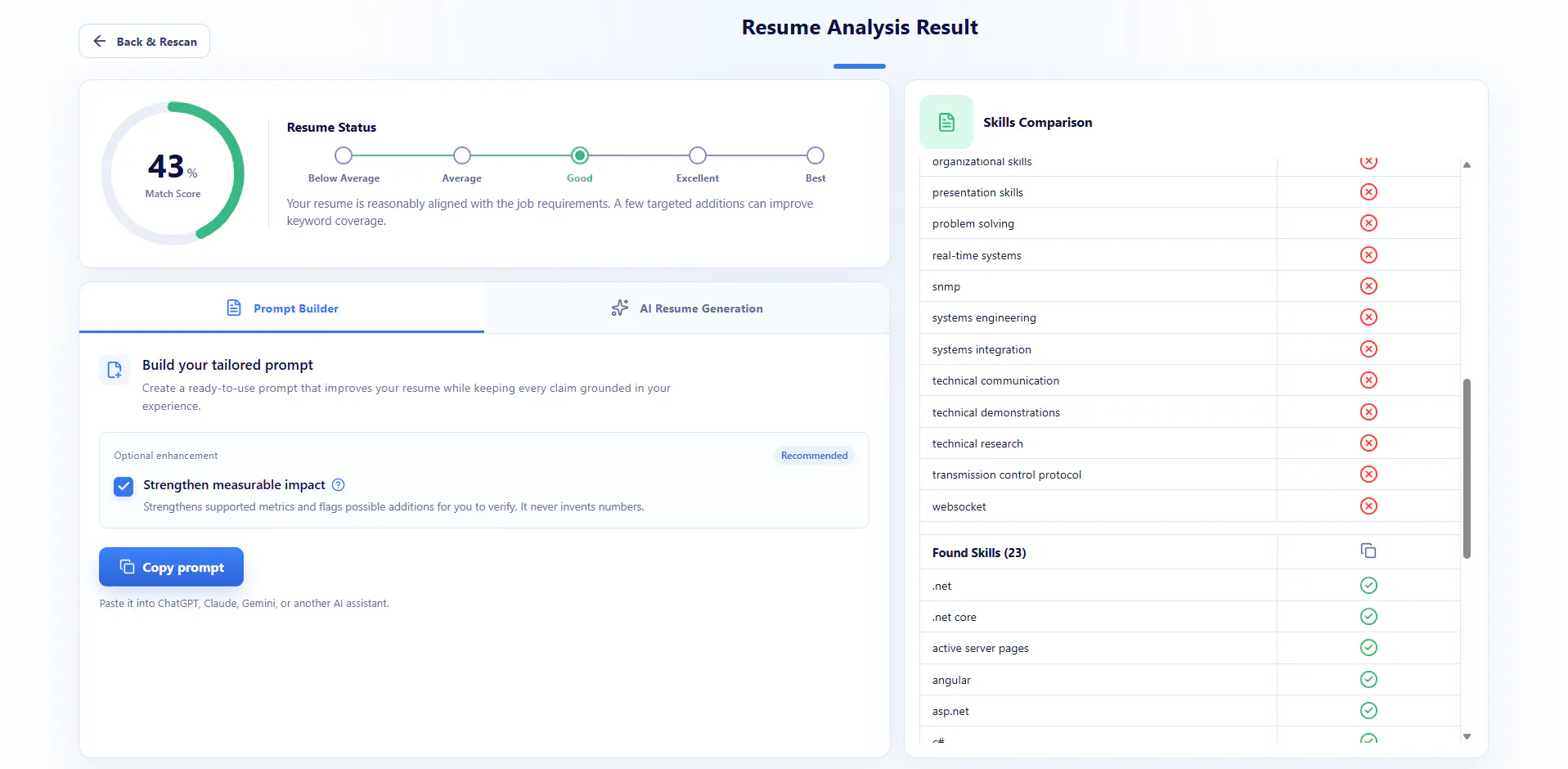The height and width of the screenshot is (769, 1568).
Task: Click the green check for .net
Action: (1368, 586)
